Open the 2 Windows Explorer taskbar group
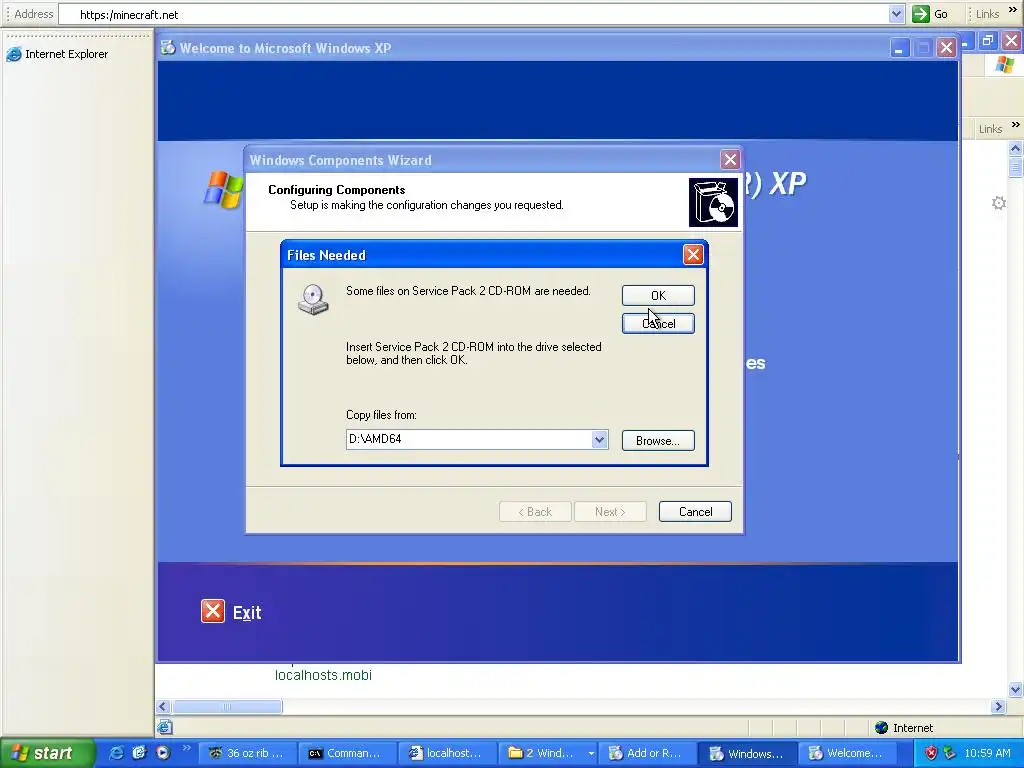The height and width of the screenshot is (768, 1024). (547, 753)
